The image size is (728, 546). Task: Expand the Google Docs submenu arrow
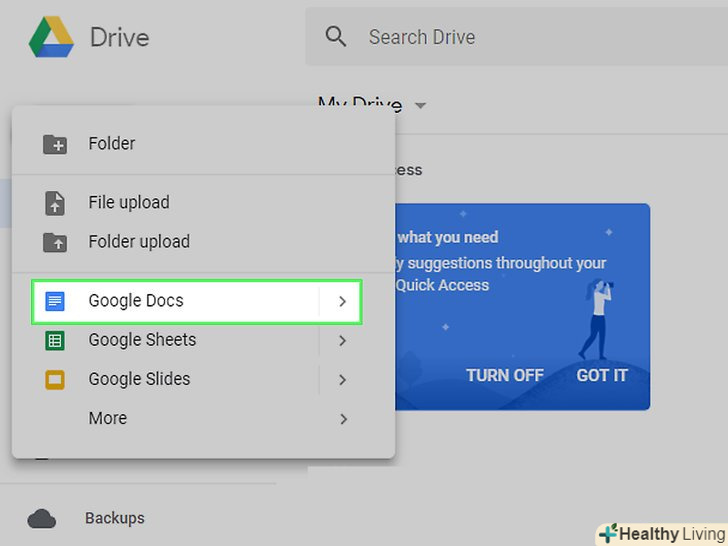343,301
